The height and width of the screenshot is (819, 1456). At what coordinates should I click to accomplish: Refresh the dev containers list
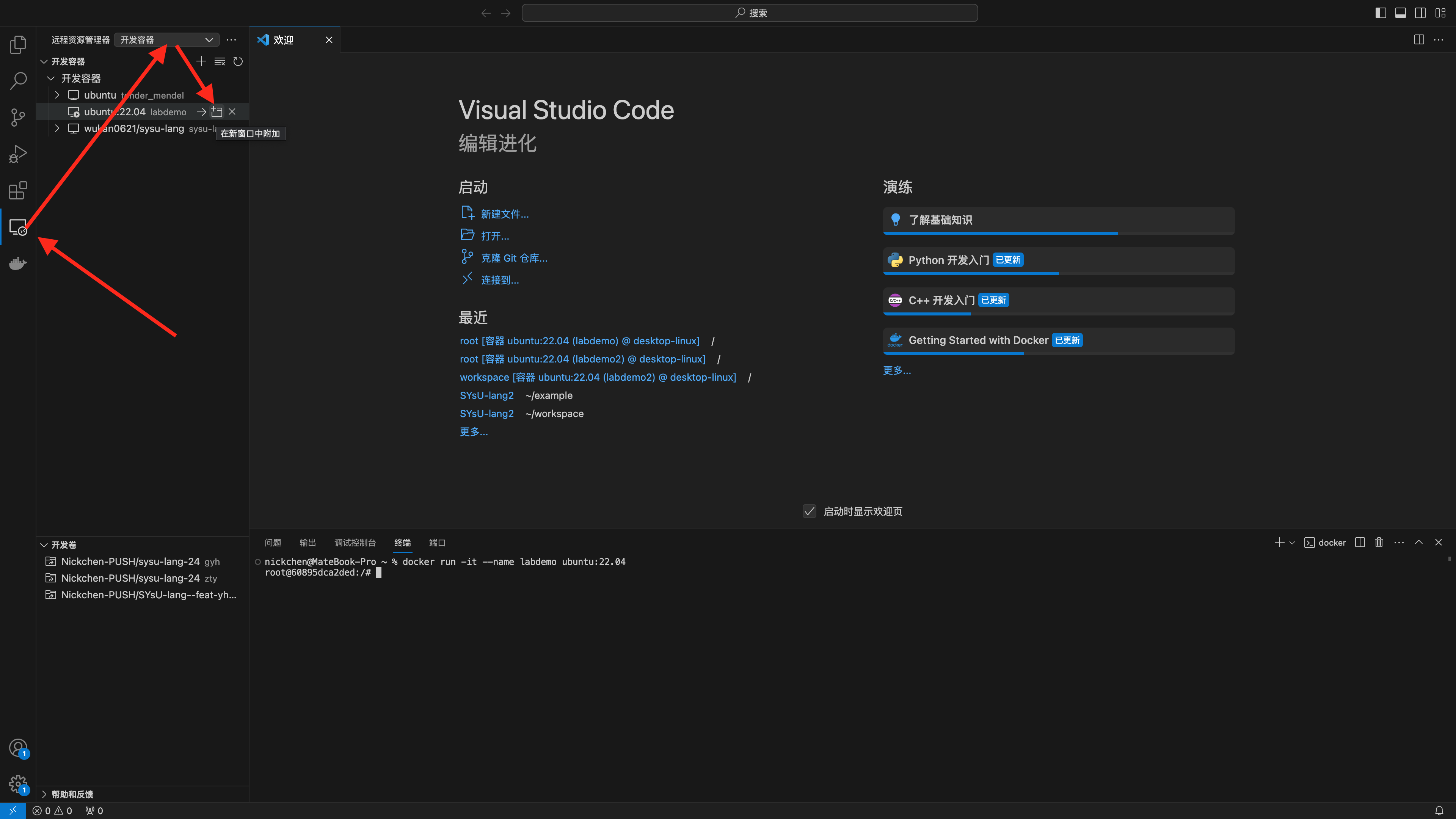point(238,61)
